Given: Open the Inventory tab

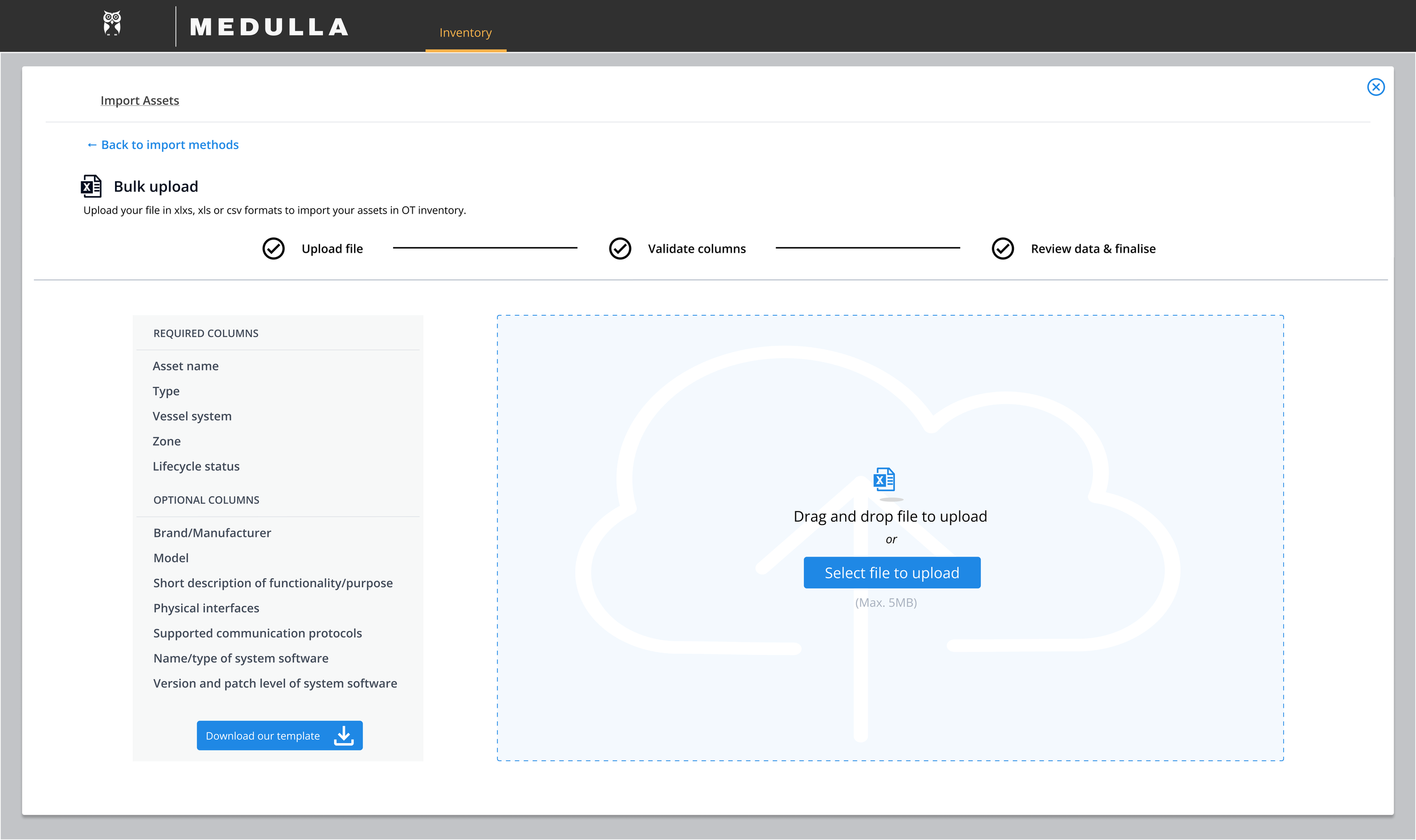Looking at the screenshot, I should coord(465,33).
